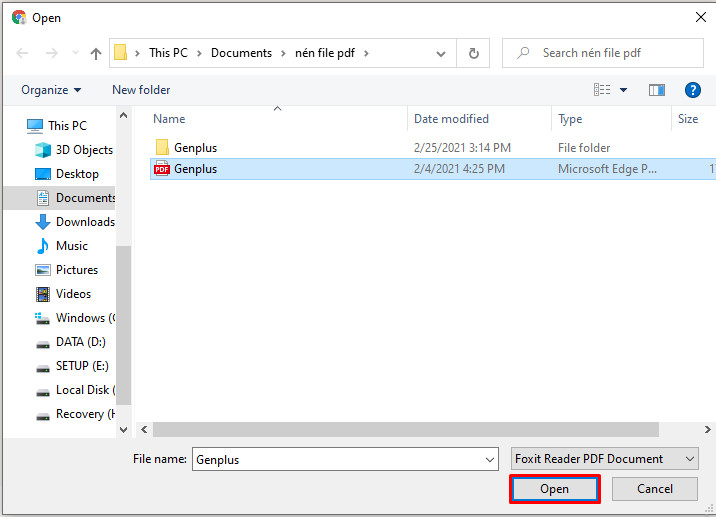
Task: Change your view icon button
Action: click(602, 90)
